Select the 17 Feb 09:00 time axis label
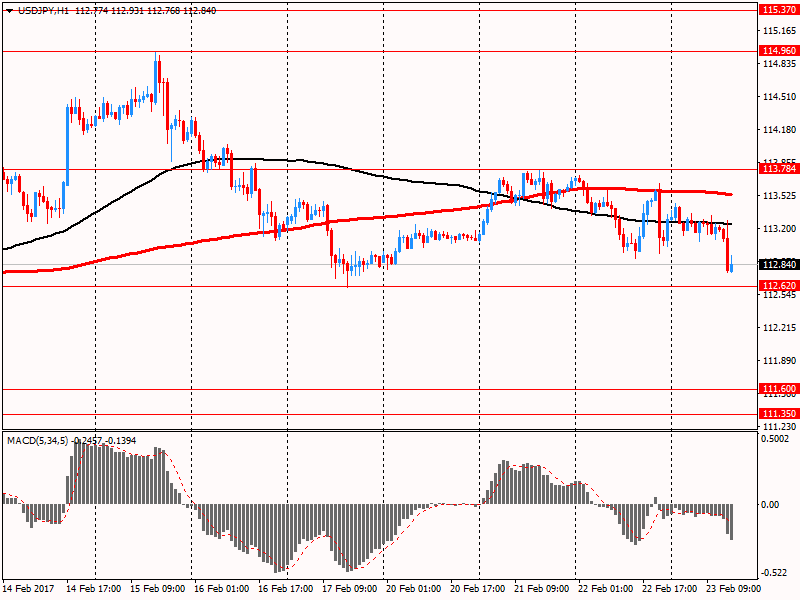800x600 pixels. click(349, 590)
